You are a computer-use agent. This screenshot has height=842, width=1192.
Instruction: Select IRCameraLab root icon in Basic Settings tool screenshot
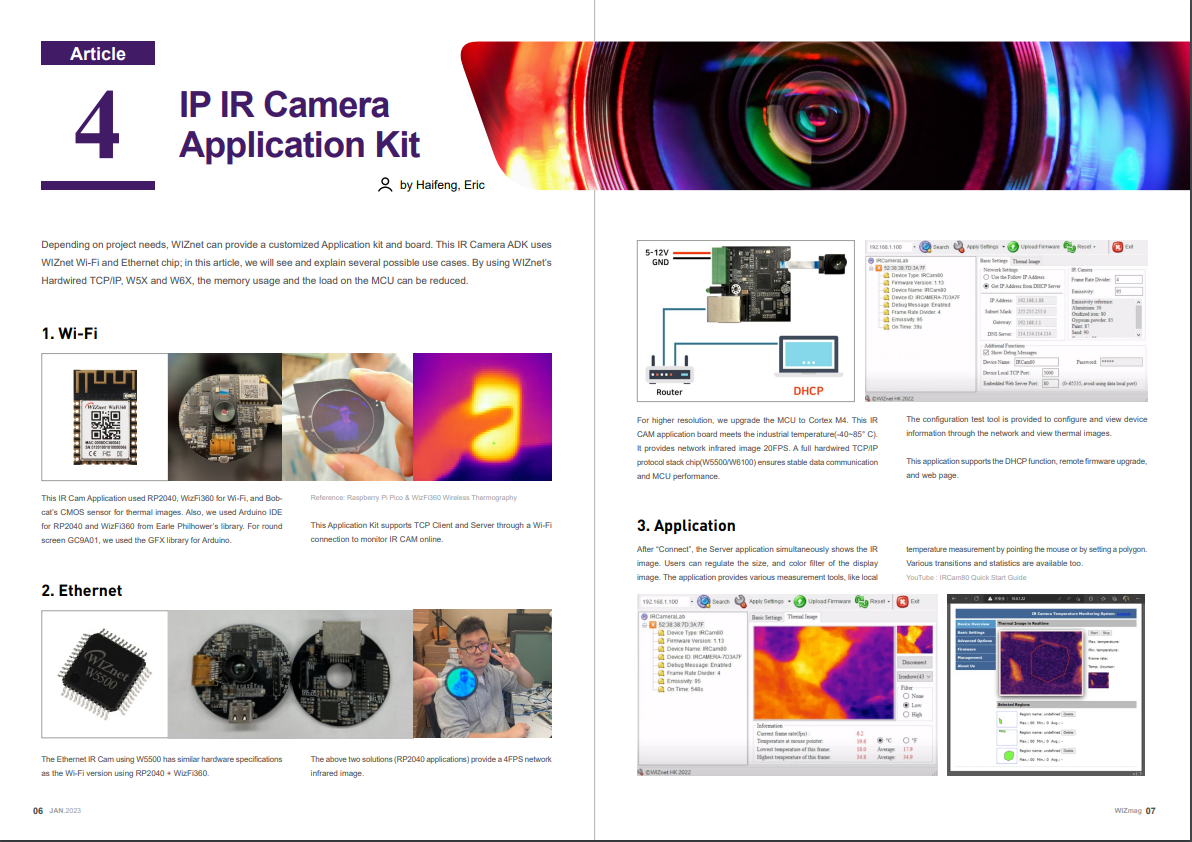point(871,261)
